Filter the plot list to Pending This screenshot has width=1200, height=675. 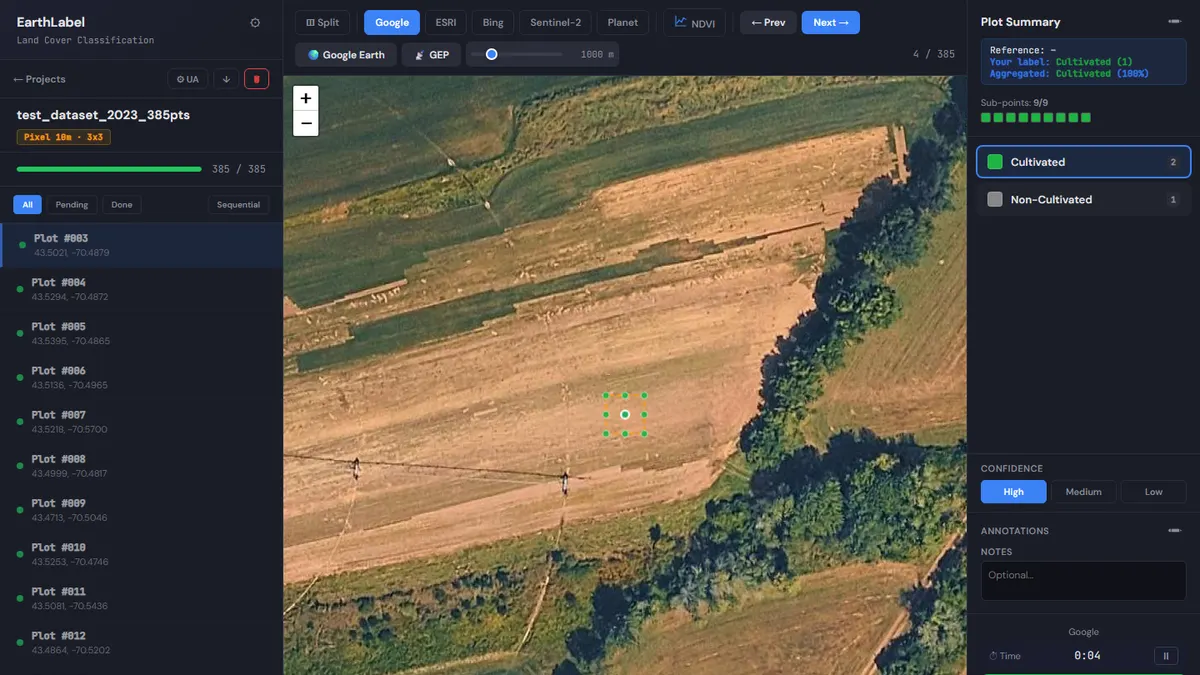[72, 204]
